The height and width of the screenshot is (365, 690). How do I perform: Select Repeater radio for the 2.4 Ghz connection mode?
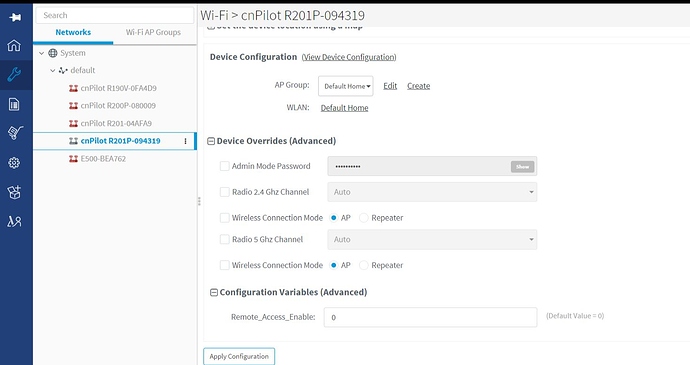pyautogui.click(x=363, y=218)
